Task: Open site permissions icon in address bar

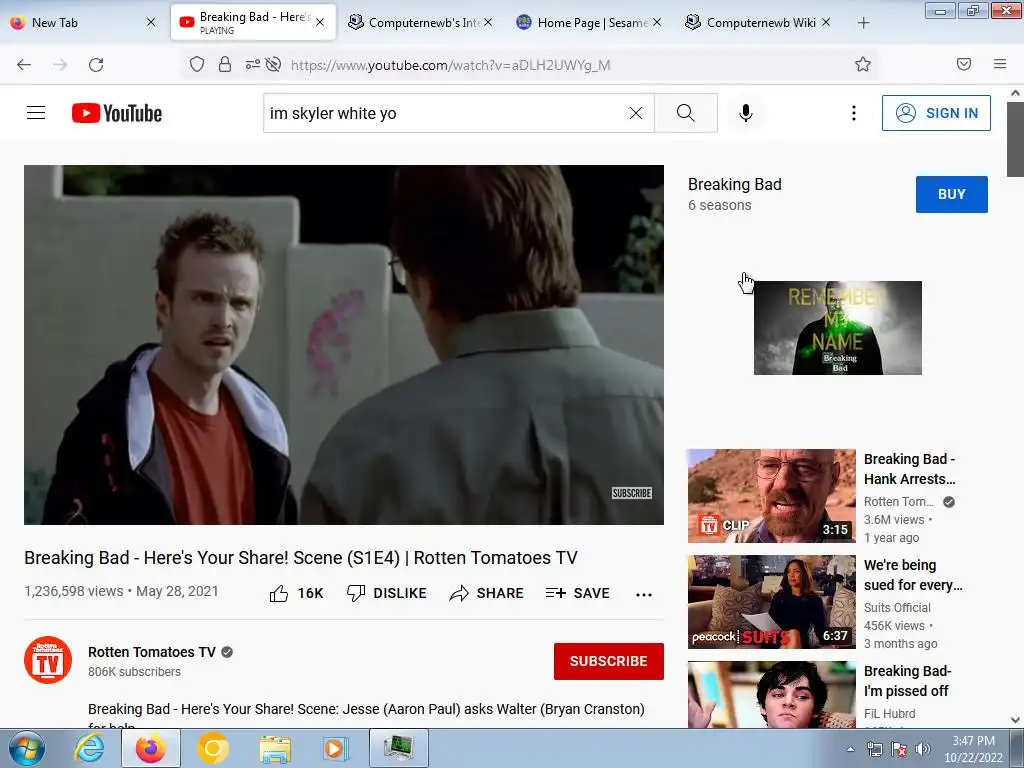Action: pos(252,64)
